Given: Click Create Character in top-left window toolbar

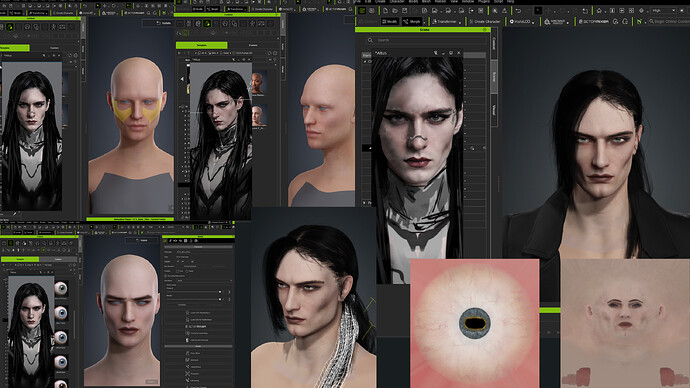Looking at the screenshot, I should pos(64,13).
